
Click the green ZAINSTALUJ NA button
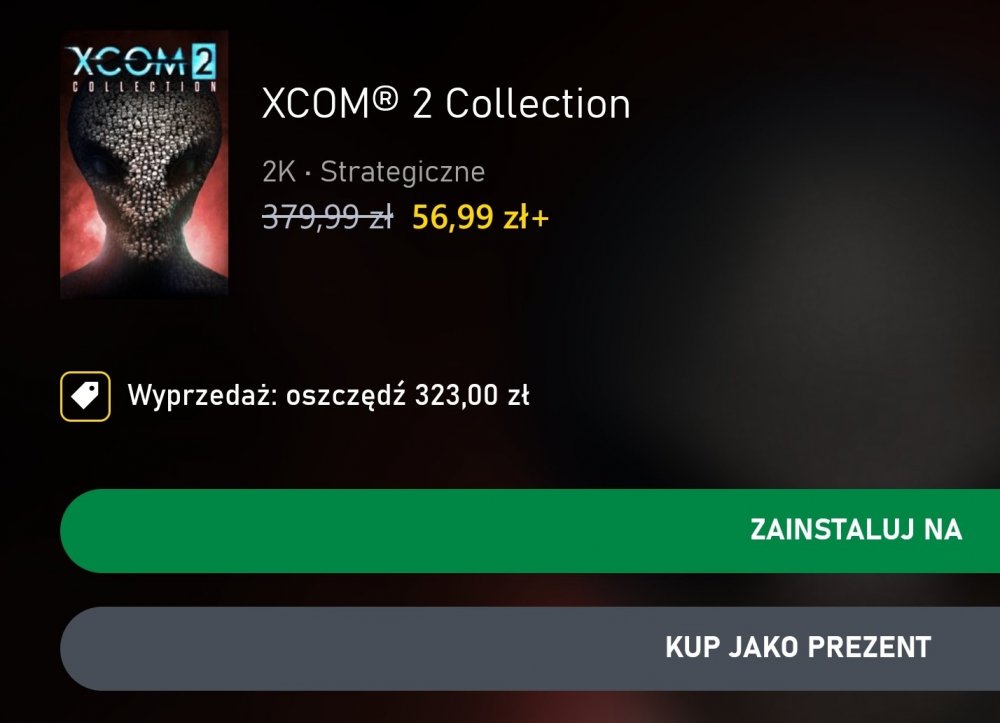point(530,530)
